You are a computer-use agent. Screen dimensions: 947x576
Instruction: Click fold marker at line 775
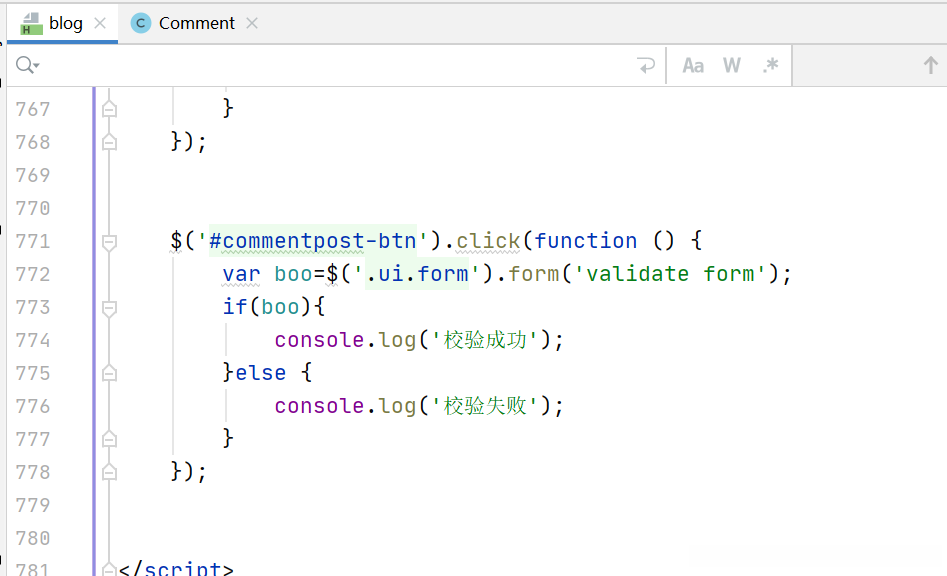[x=109, y=374]
